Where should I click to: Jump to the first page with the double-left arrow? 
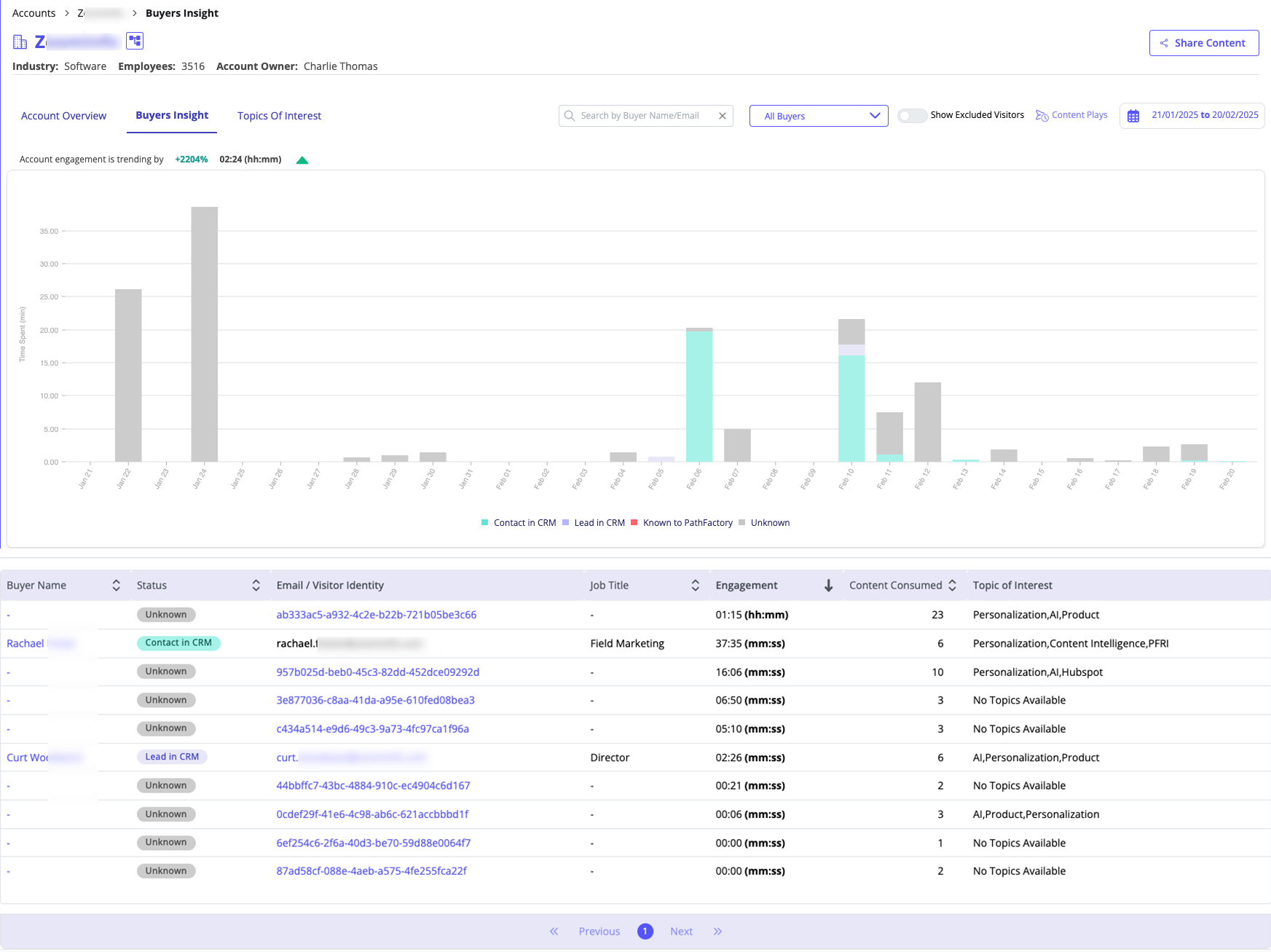point(554,932)
